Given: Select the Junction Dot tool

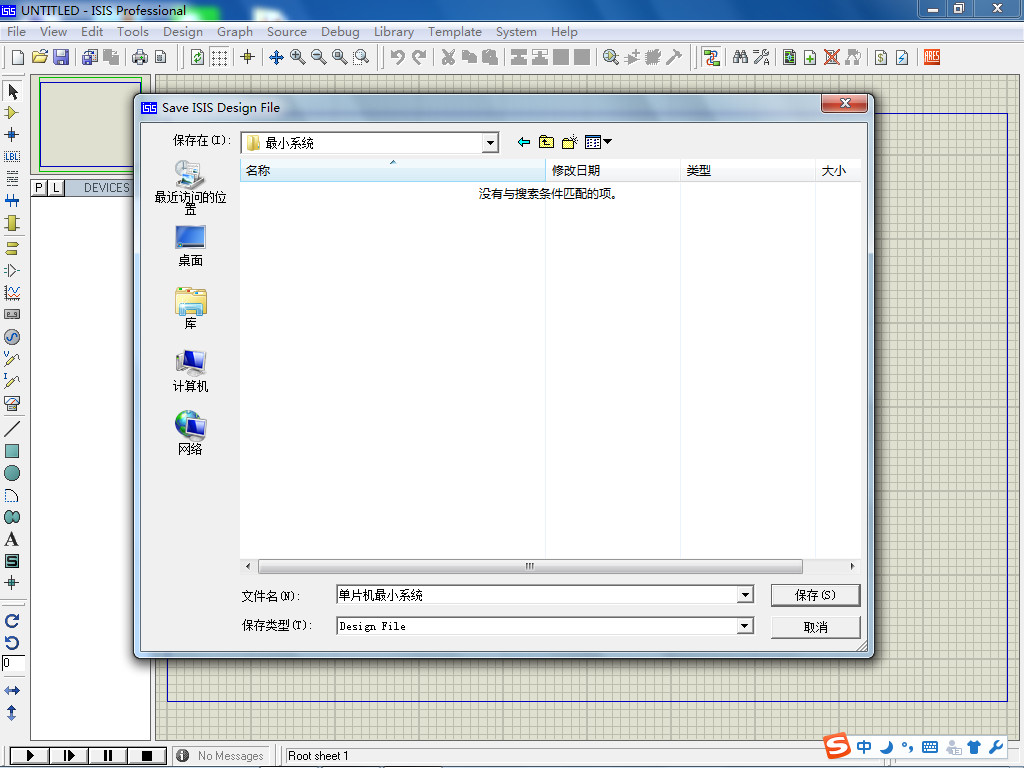Looking at the screenshot, I should [x=12, y=135].
